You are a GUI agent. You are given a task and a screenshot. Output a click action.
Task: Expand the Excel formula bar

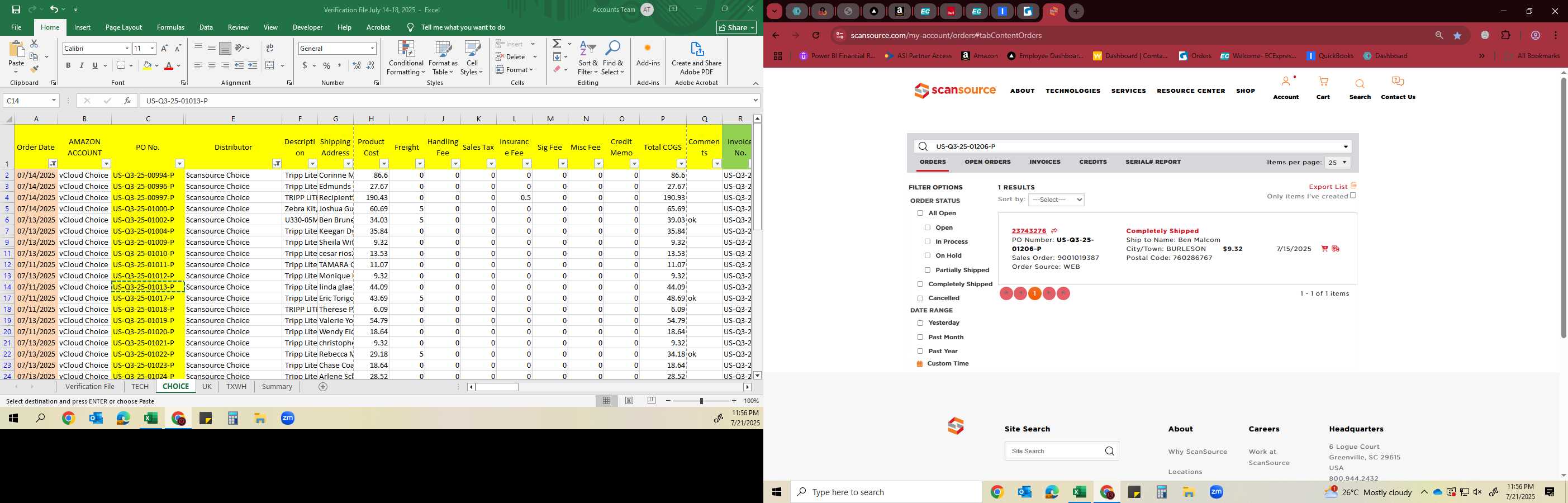756,101
